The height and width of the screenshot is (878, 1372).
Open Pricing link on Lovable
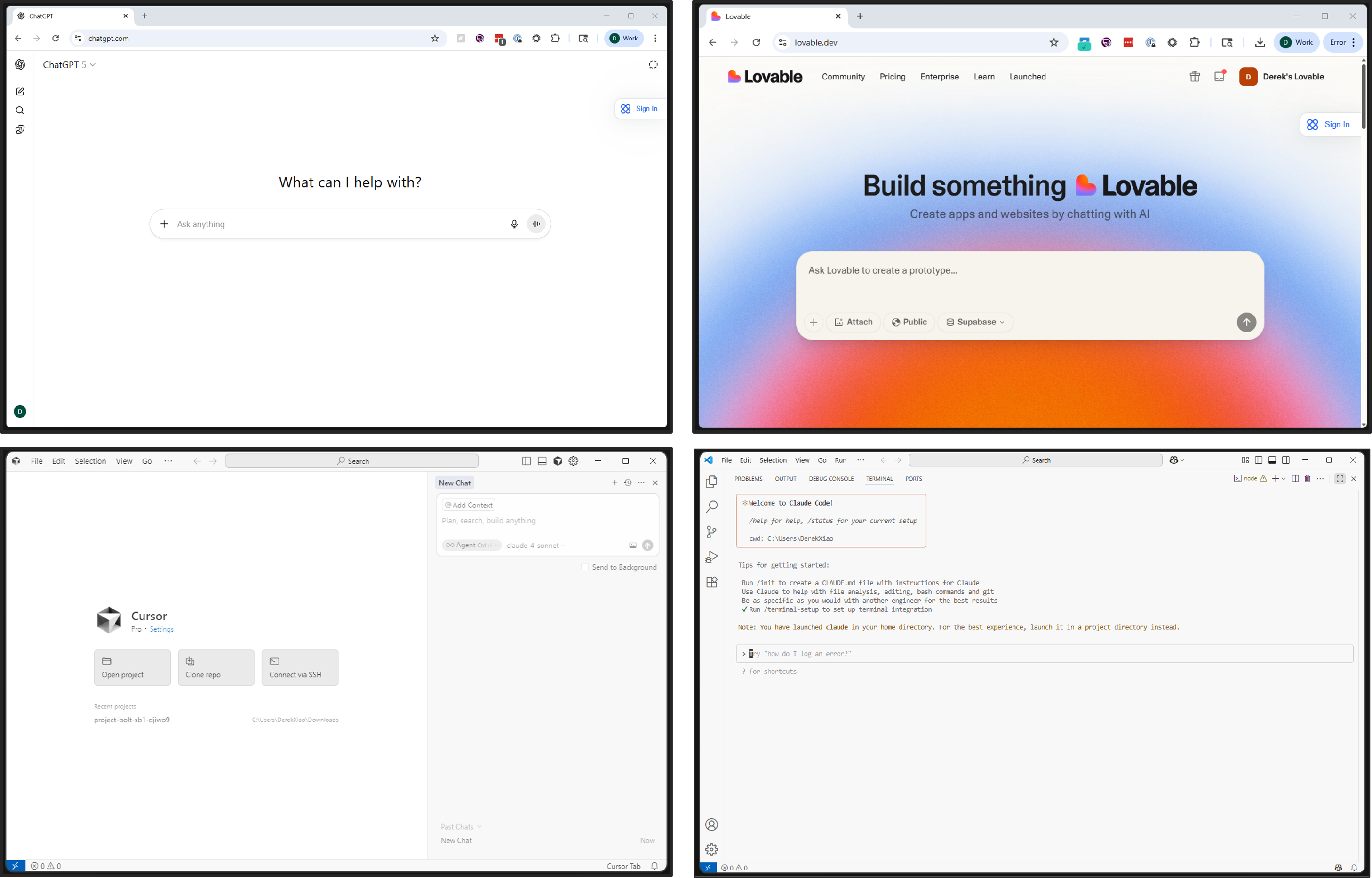[892, 77]
